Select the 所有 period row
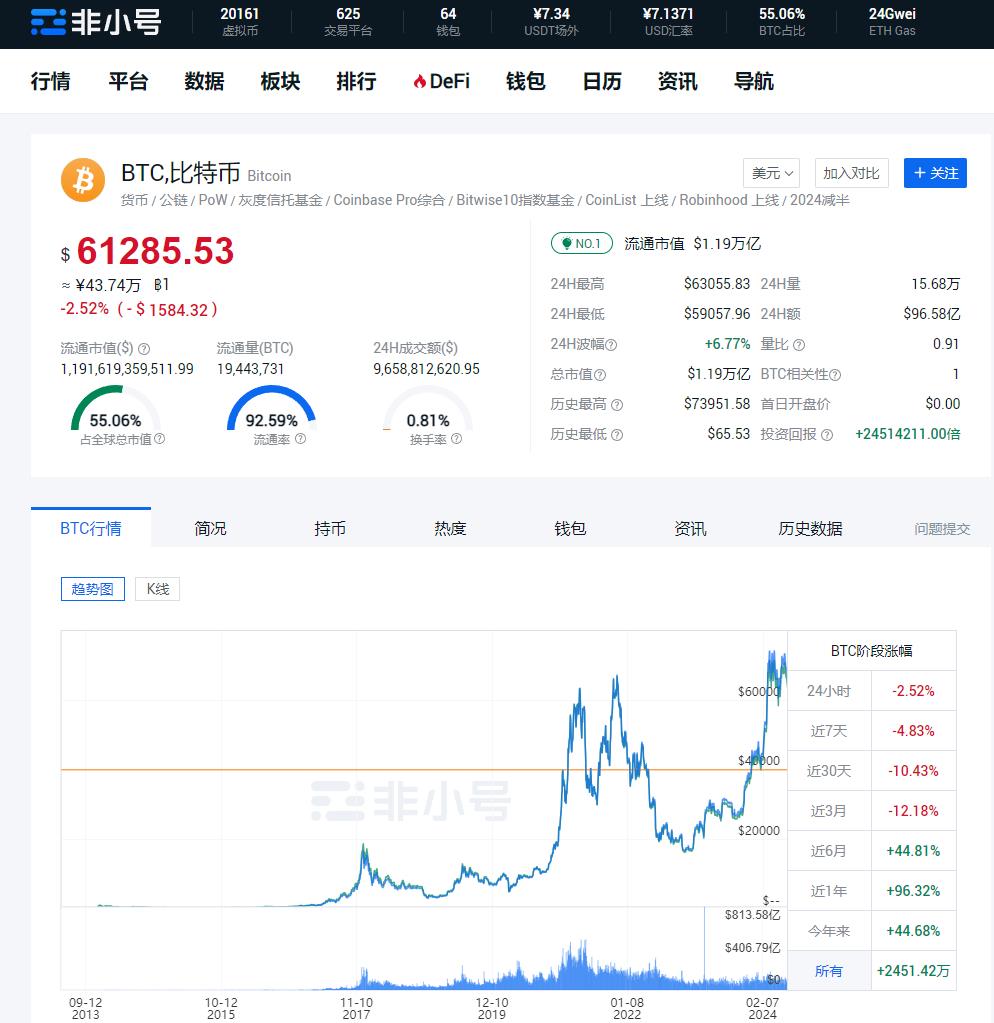Viewport: 994px width, 1023px height. [872, 971]
